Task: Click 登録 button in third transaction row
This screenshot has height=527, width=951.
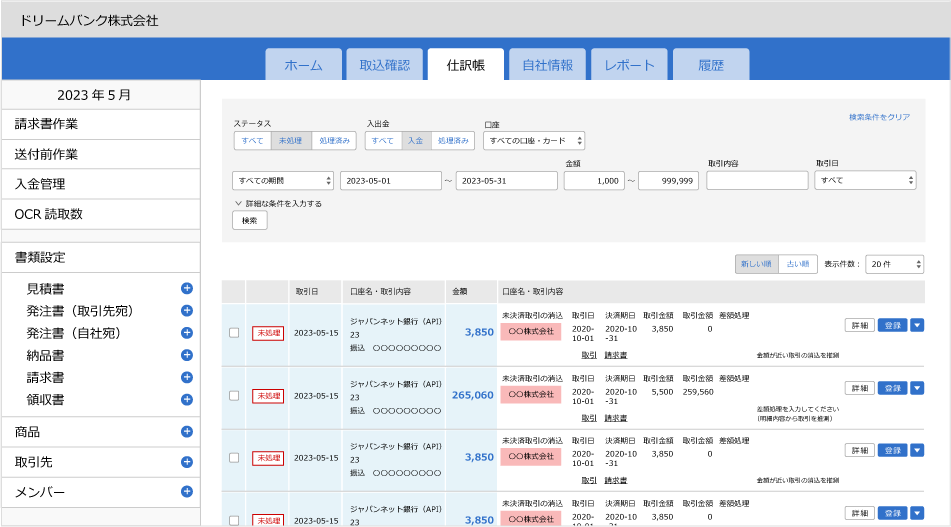Action: [892, 451]
